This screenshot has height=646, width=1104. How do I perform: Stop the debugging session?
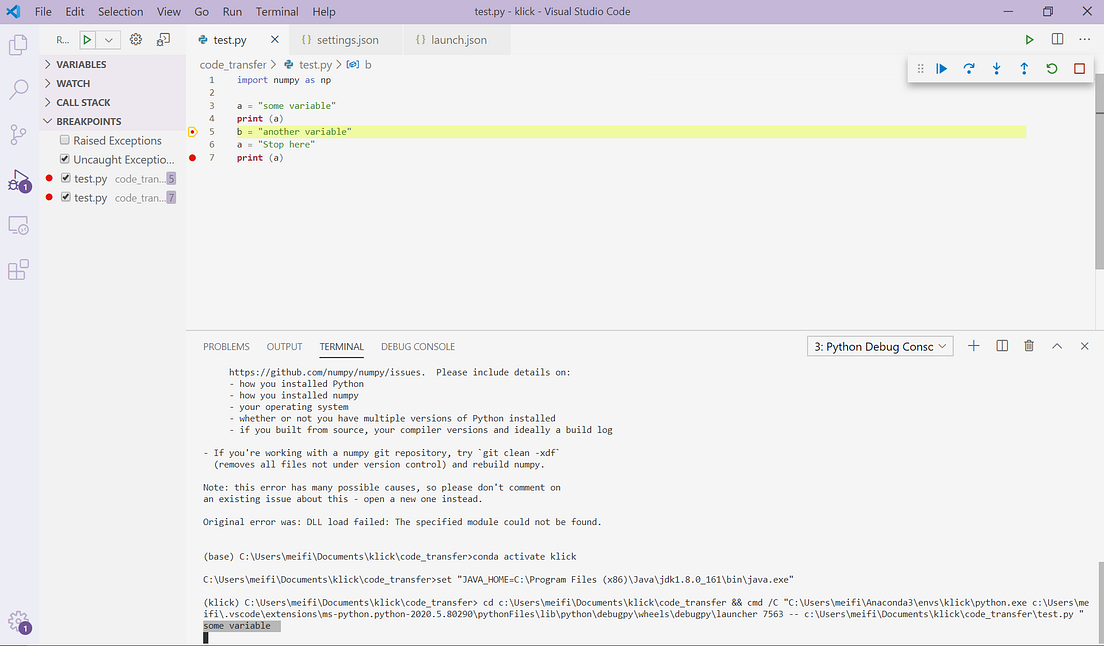coord(1079,68)
